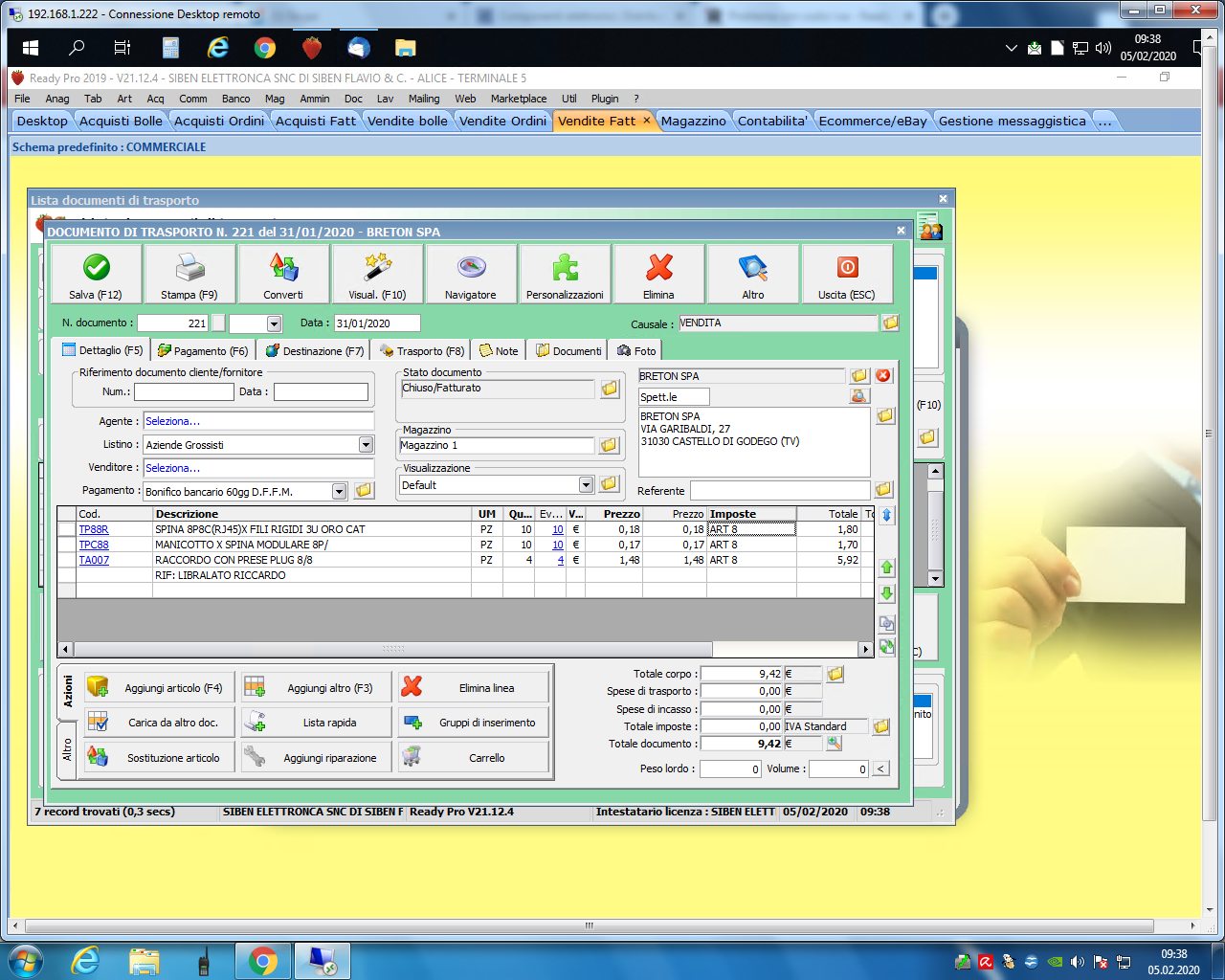The width and height of the screenshot is (1225, 980).
Task: Click the small arrow beside Volume field
Action: (881, 768)
